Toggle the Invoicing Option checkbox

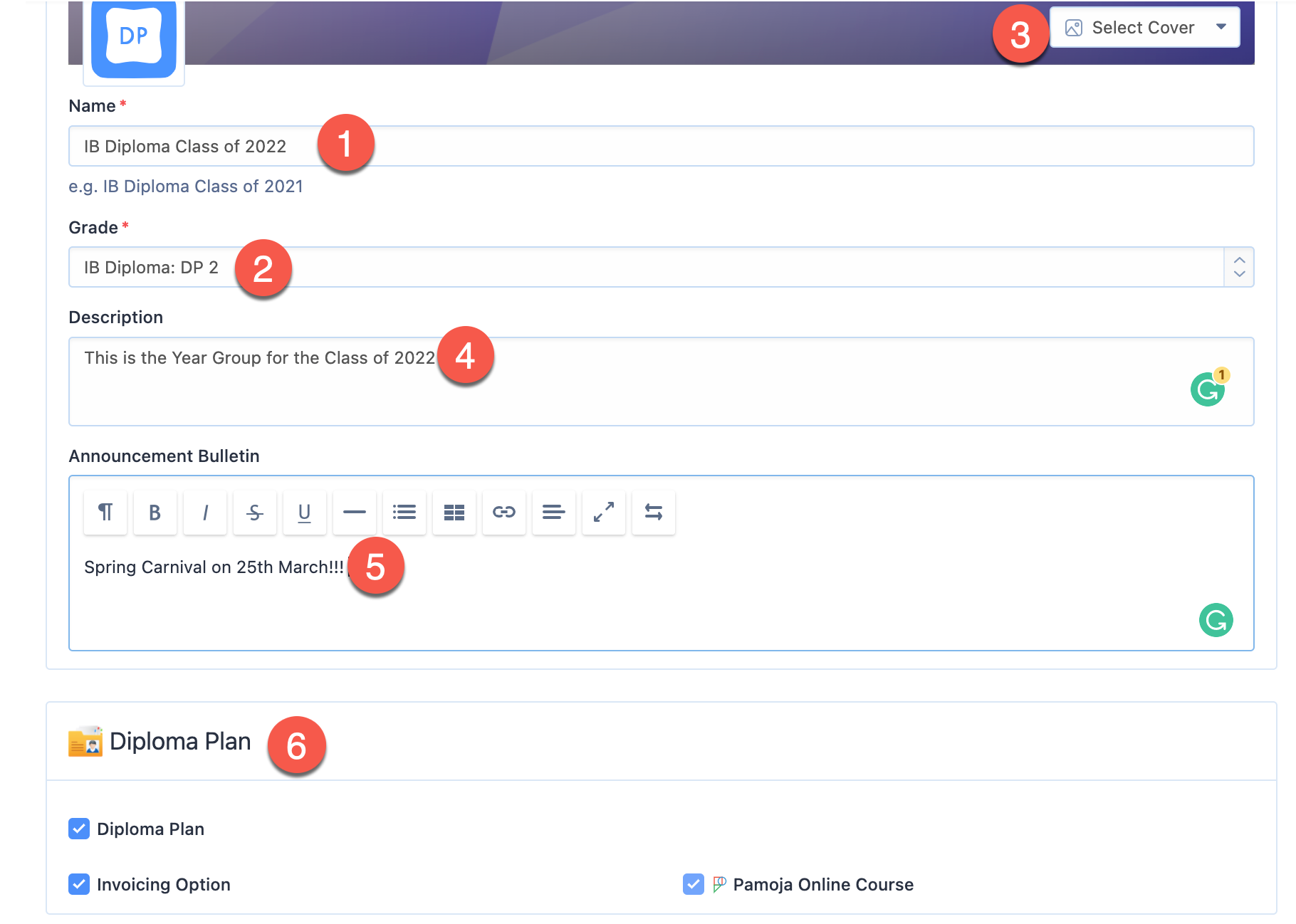pyautogui.click(x=79, y=884)
